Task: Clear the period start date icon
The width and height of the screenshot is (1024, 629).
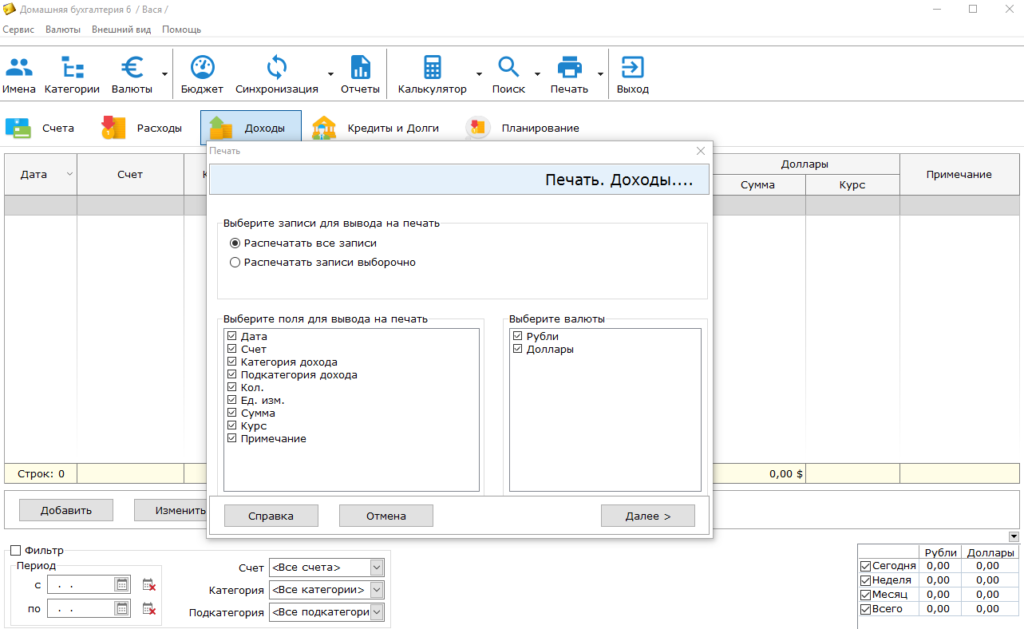Action: click(149, 585)
